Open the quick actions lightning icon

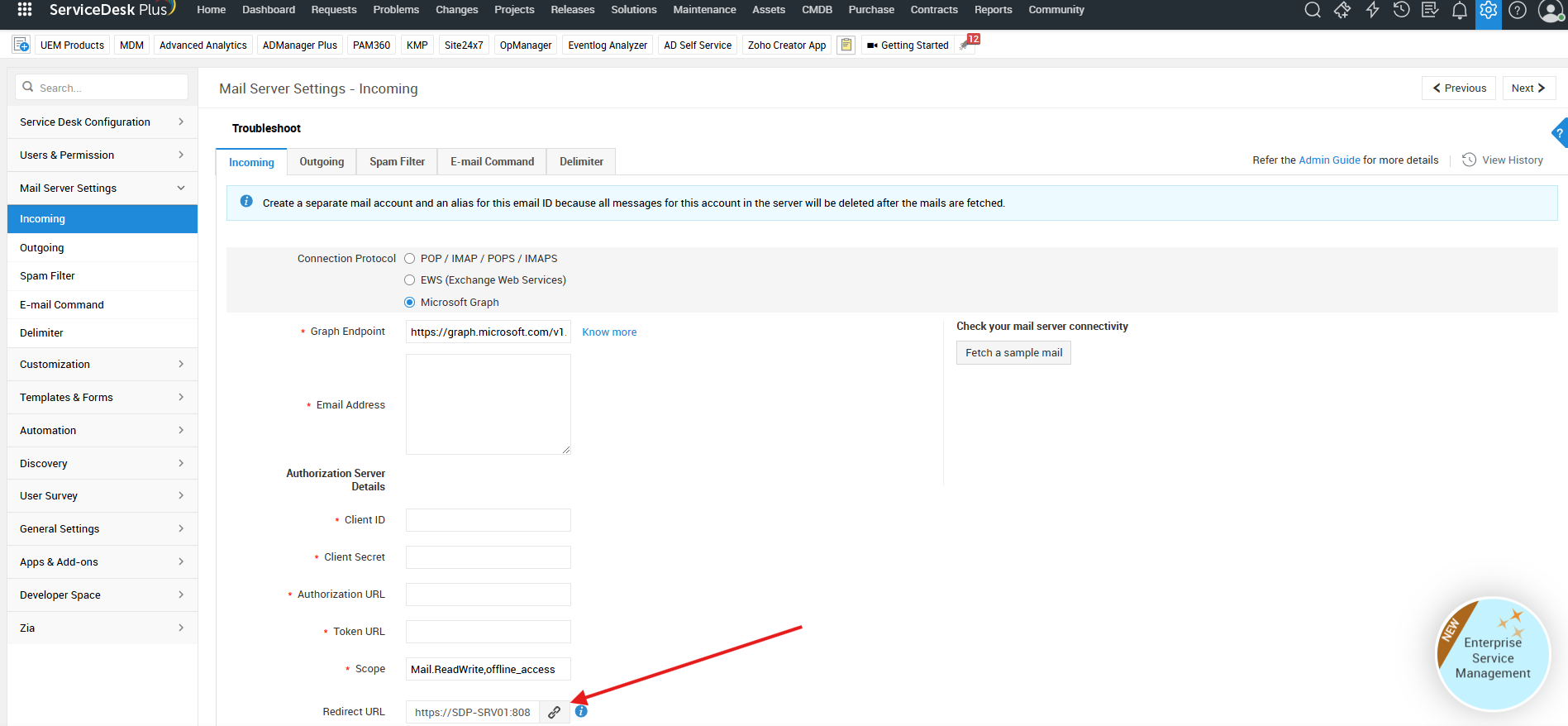pyautogui.click(x=1372, y=10)
